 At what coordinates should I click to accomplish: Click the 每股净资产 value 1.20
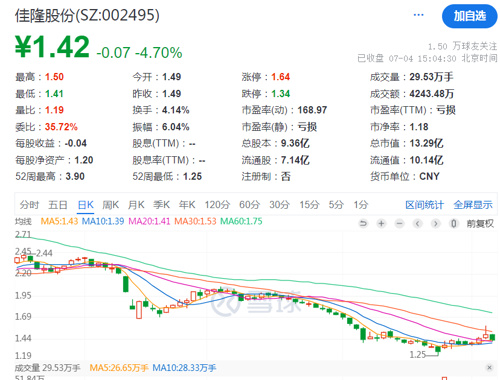click(x=84, y=160)
